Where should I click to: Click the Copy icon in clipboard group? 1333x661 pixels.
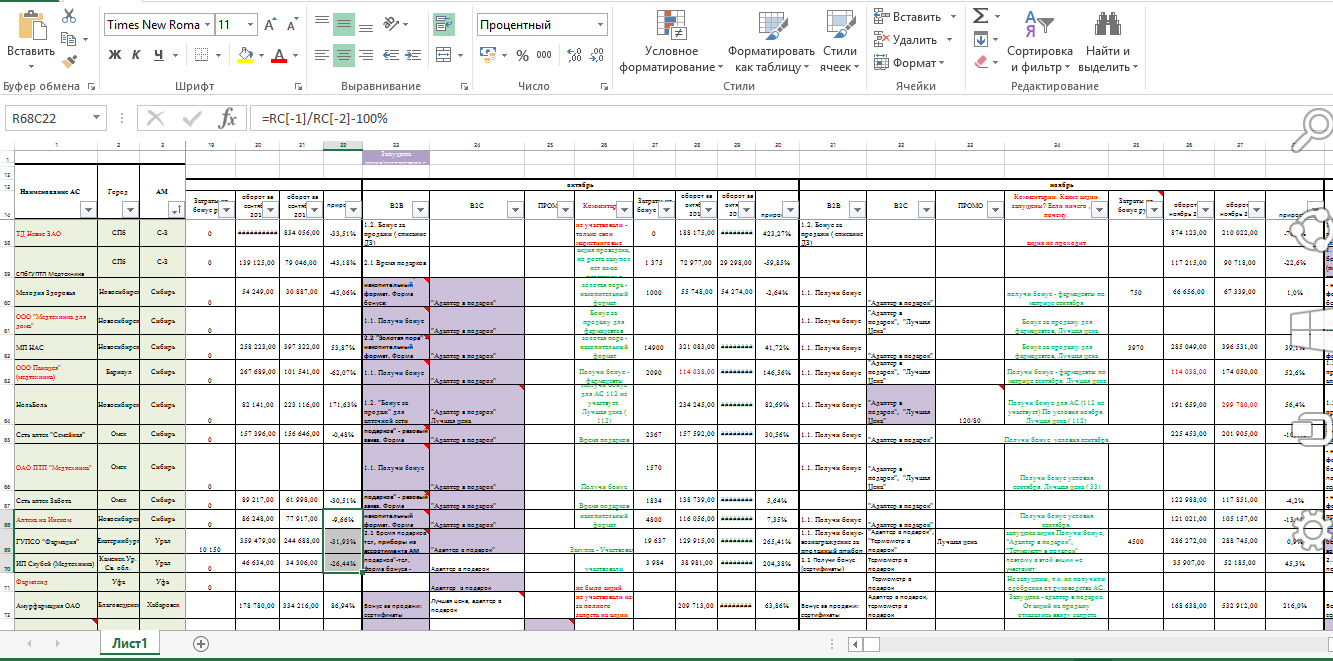[69, 39]
